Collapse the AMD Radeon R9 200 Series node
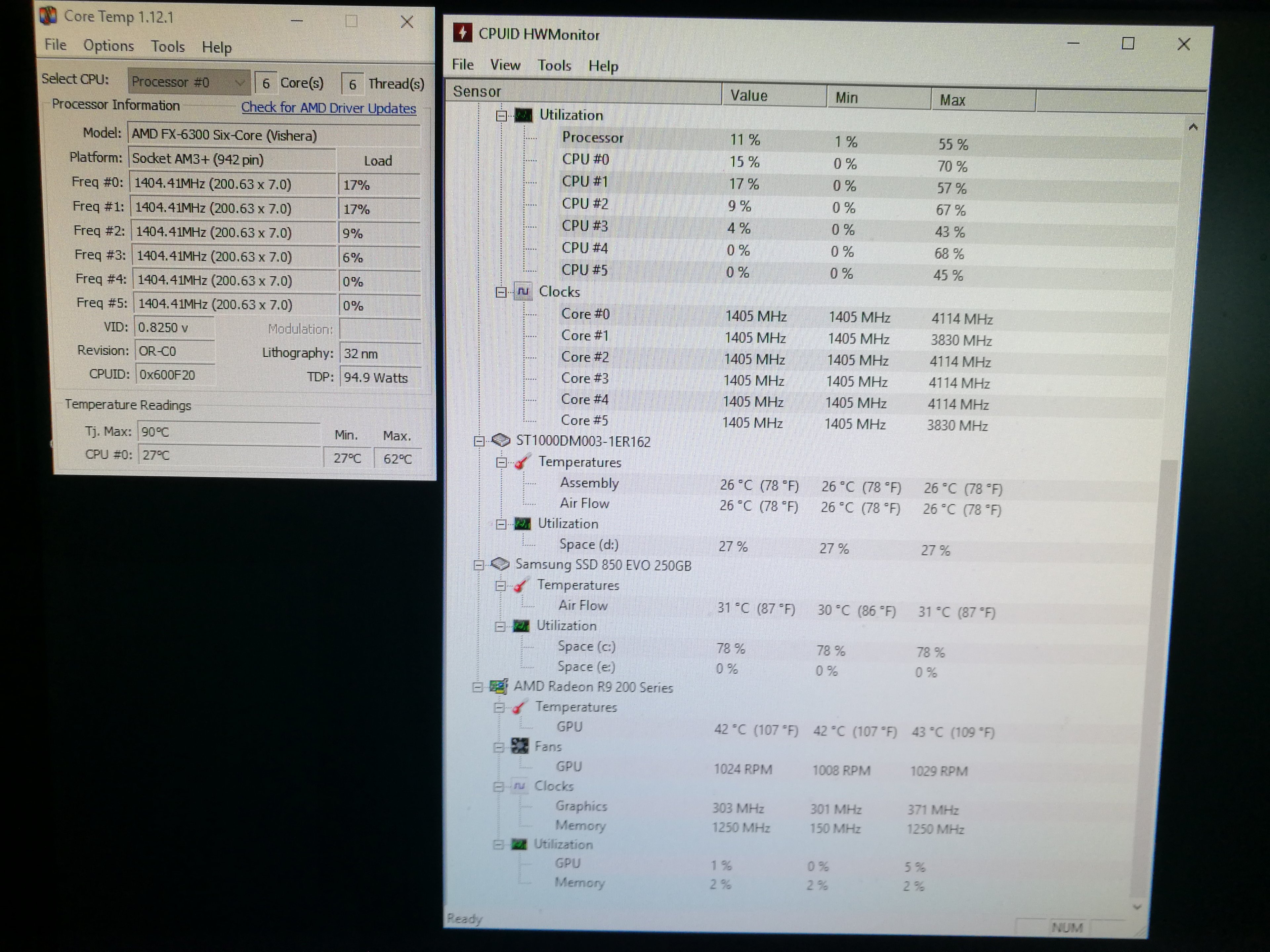1270x952 pixels. (477, 687)
